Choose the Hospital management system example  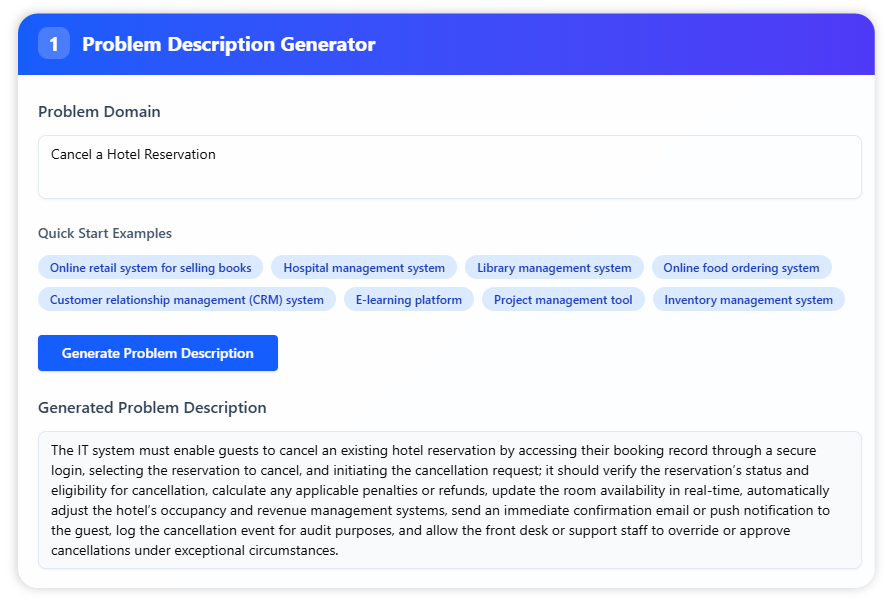[x=364, y=268]
